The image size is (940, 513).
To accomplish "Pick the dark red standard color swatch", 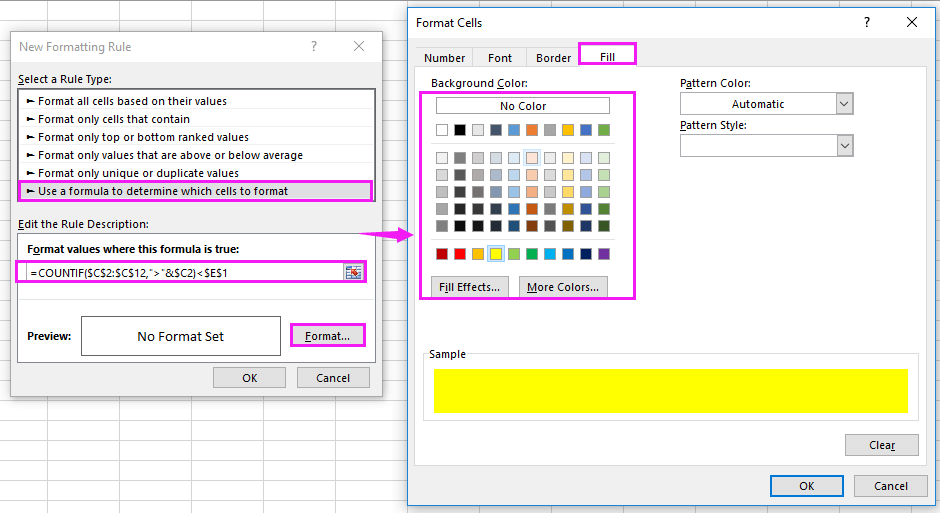I will coord(442,254).
